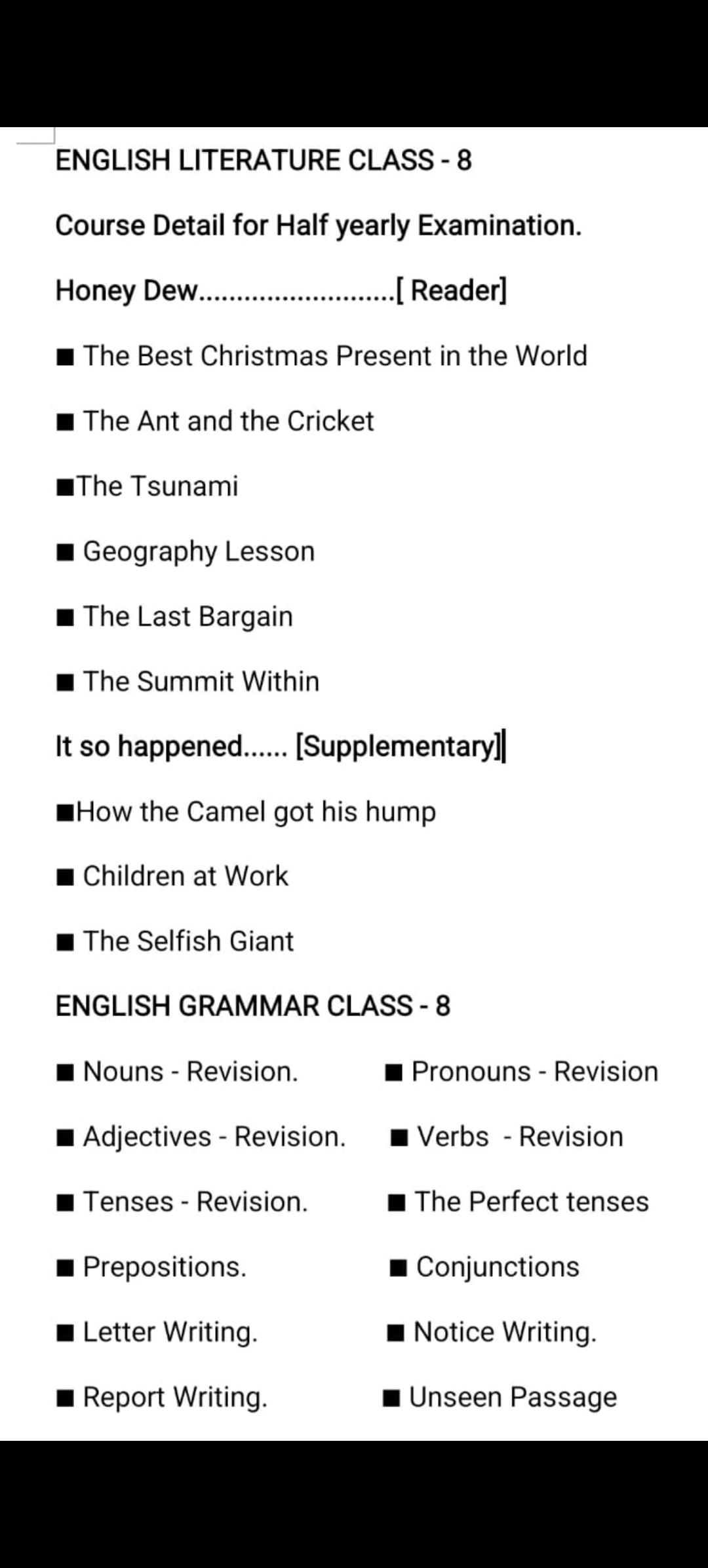Screen dimensions: 708x1568
Task: Click the heading 'ENGLISH LITERATURE CLASS - 8'
Action: pyautogui.click(x=264, y=161)
